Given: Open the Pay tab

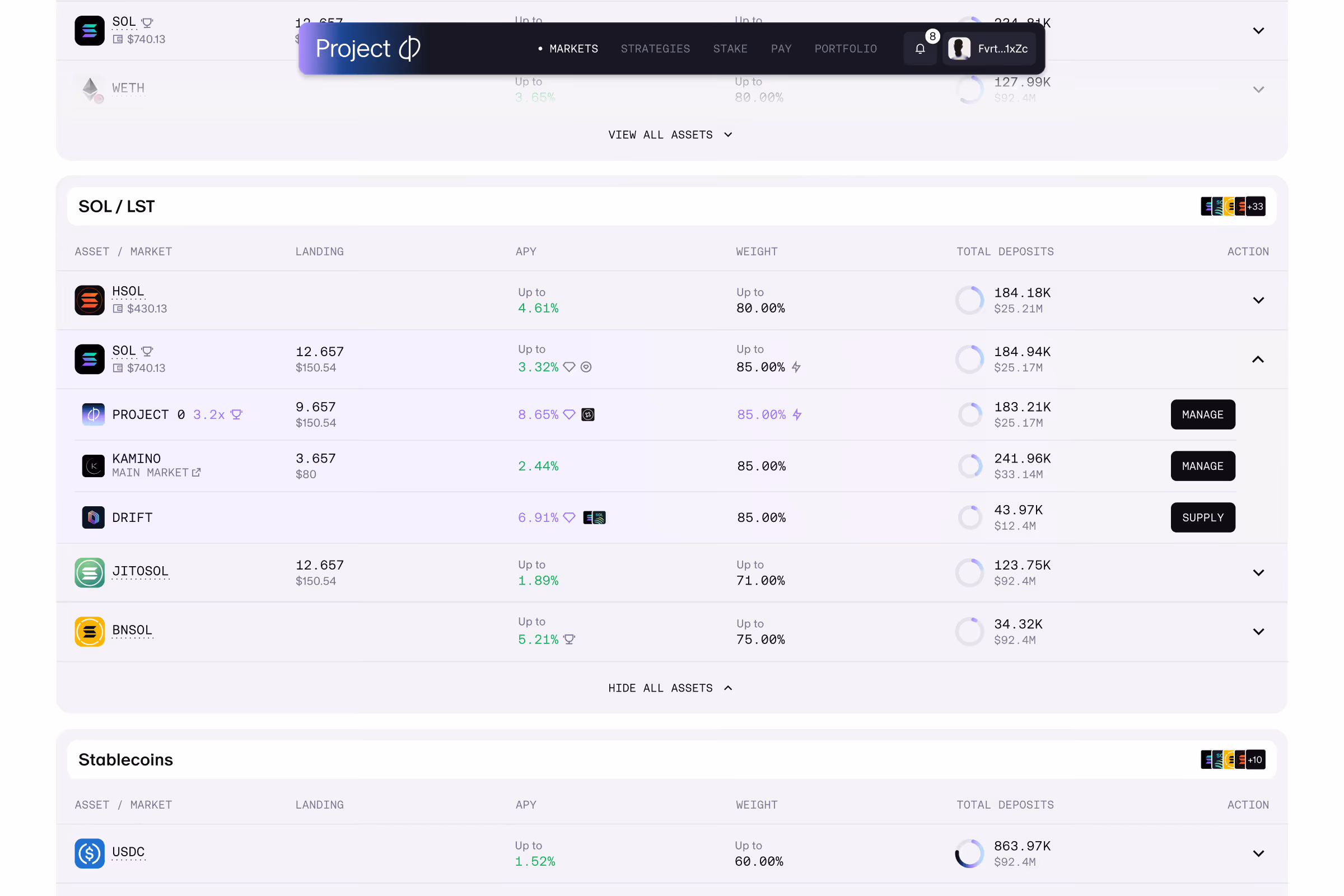Looking at the screenshot, I should coord(781,49).
